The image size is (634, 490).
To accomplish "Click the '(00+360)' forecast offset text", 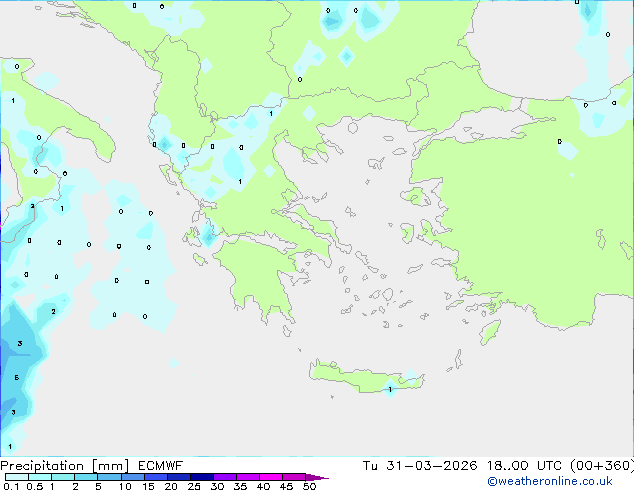I will pos(602,466).
